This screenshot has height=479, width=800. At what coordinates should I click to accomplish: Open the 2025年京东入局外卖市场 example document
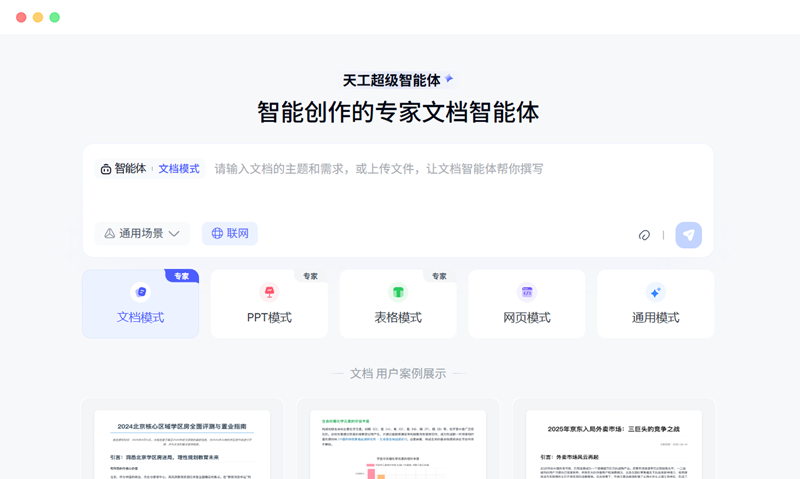coord(614,439)
